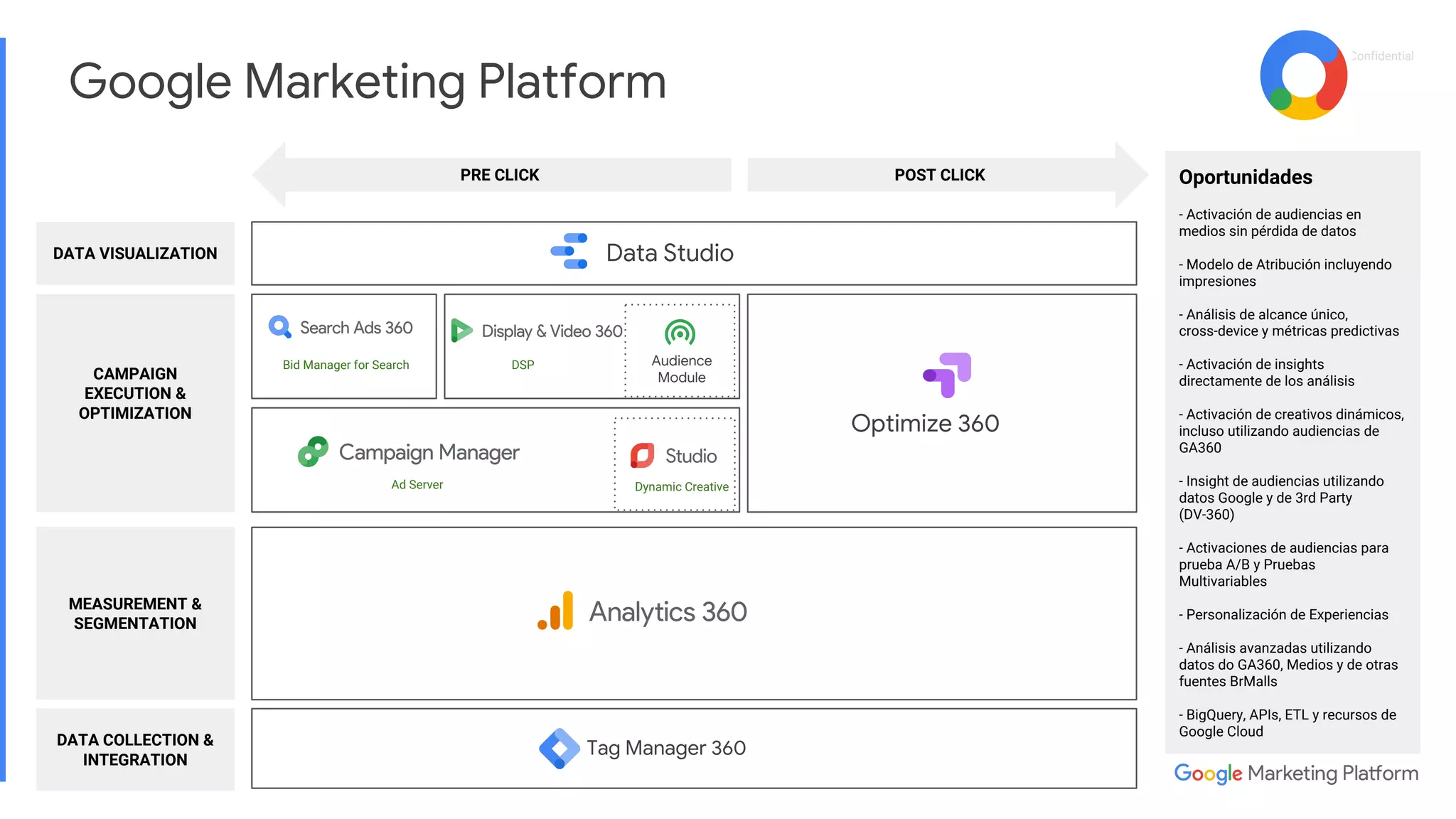This screenshot has height=819, width=1456.
Task: Click the Ad Server subtitle
Action: (x=417, y=485)
